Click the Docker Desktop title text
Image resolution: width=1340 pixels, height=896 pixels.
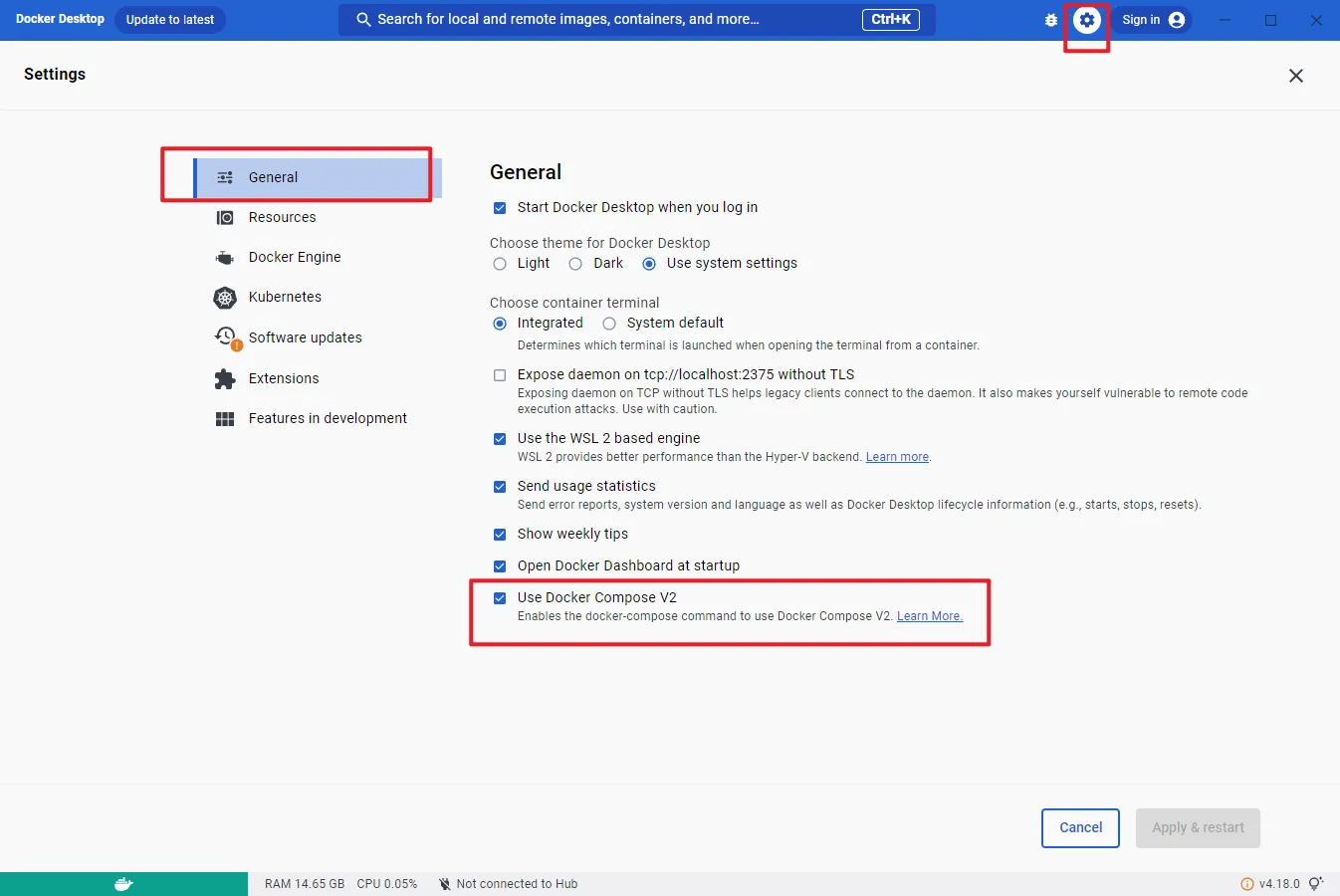[x=60, y=19]
